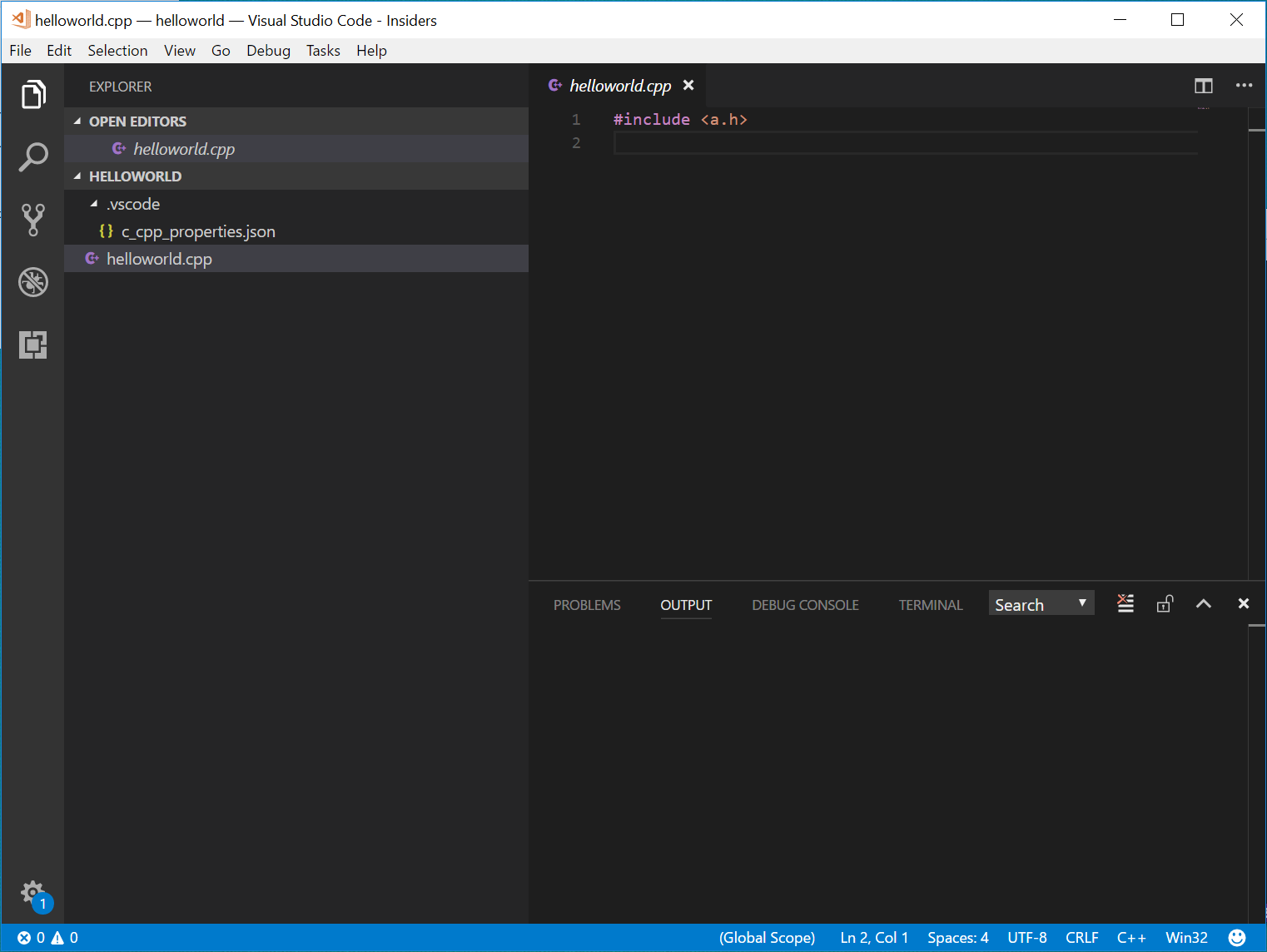
Task: Open the editor More Actions ellipsis
Action: [1244, 86]
